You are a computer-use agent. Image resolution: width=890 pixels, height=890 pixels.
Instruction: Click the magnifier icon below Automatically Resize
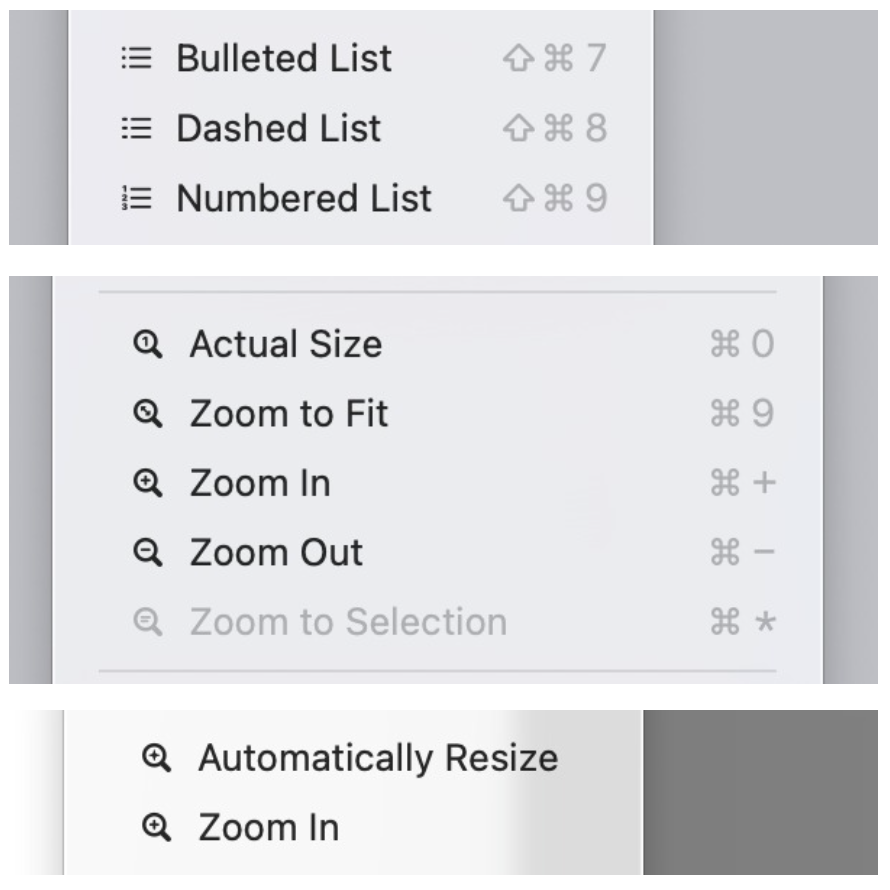coord(155,828)
